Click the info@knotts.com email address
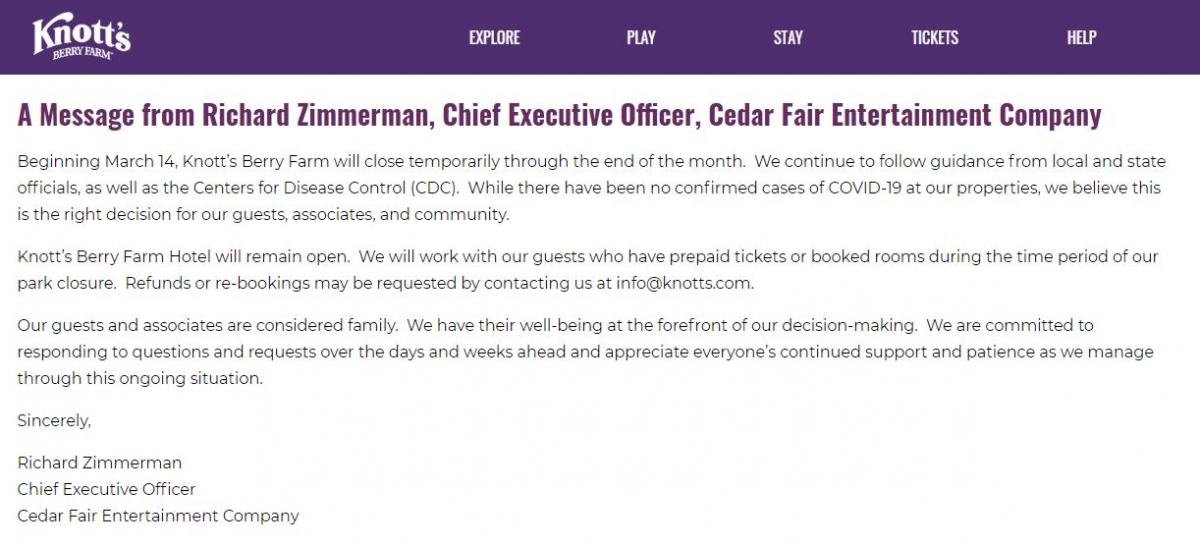This screenshot has height=546, width=1200. tap(683, 283)
